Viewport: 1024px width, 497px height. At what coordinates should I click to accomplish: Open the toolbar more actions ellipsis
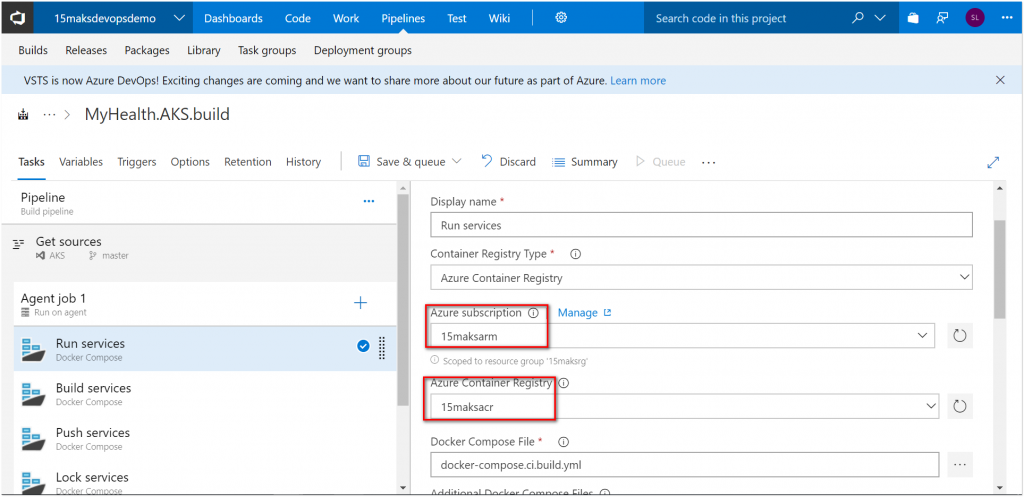pyautogui.click(x=709, y=162)
